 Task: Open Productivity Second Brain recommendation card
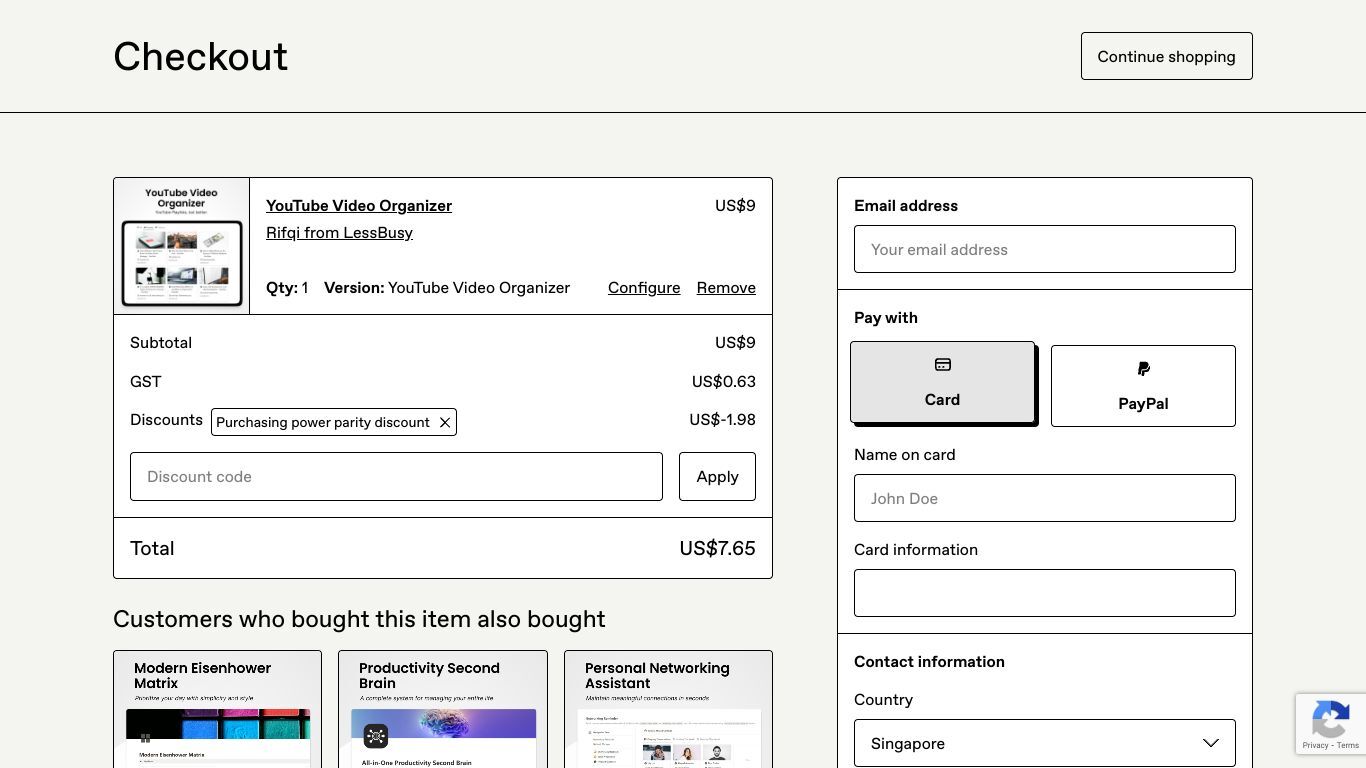[443, 709]
